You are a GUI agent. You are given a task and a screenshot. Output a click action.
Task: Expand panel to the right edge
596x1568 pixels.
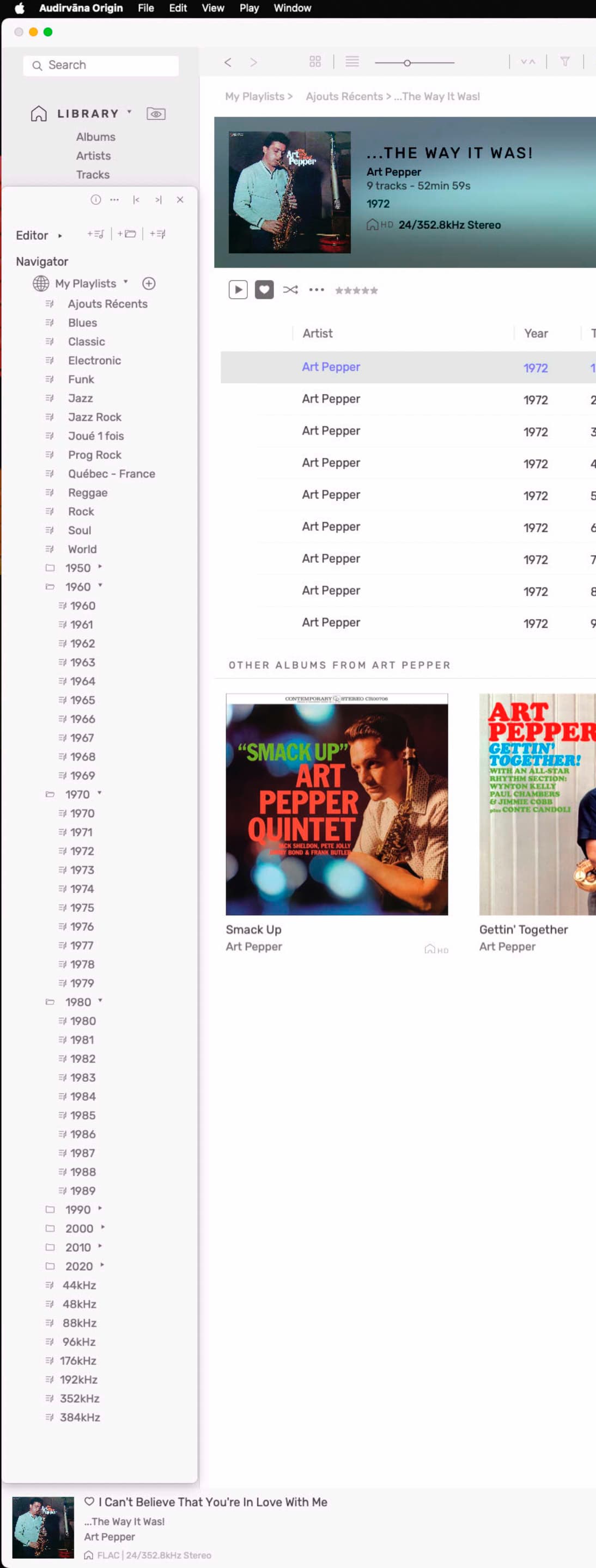pos(159,200)
